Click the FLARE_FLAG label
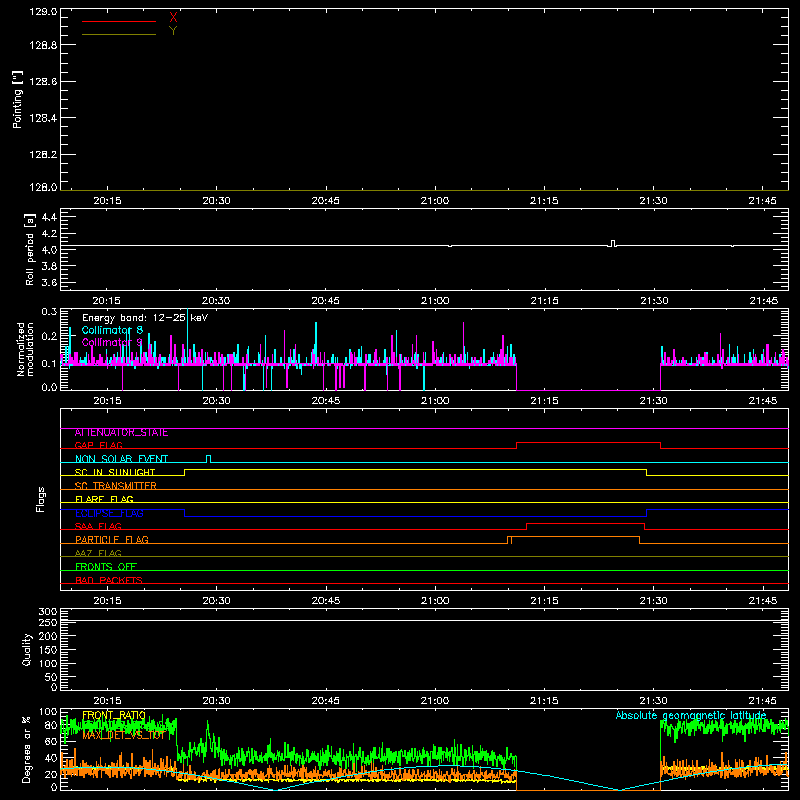Viewport: 800px width, 800px height. pos(104,499)
